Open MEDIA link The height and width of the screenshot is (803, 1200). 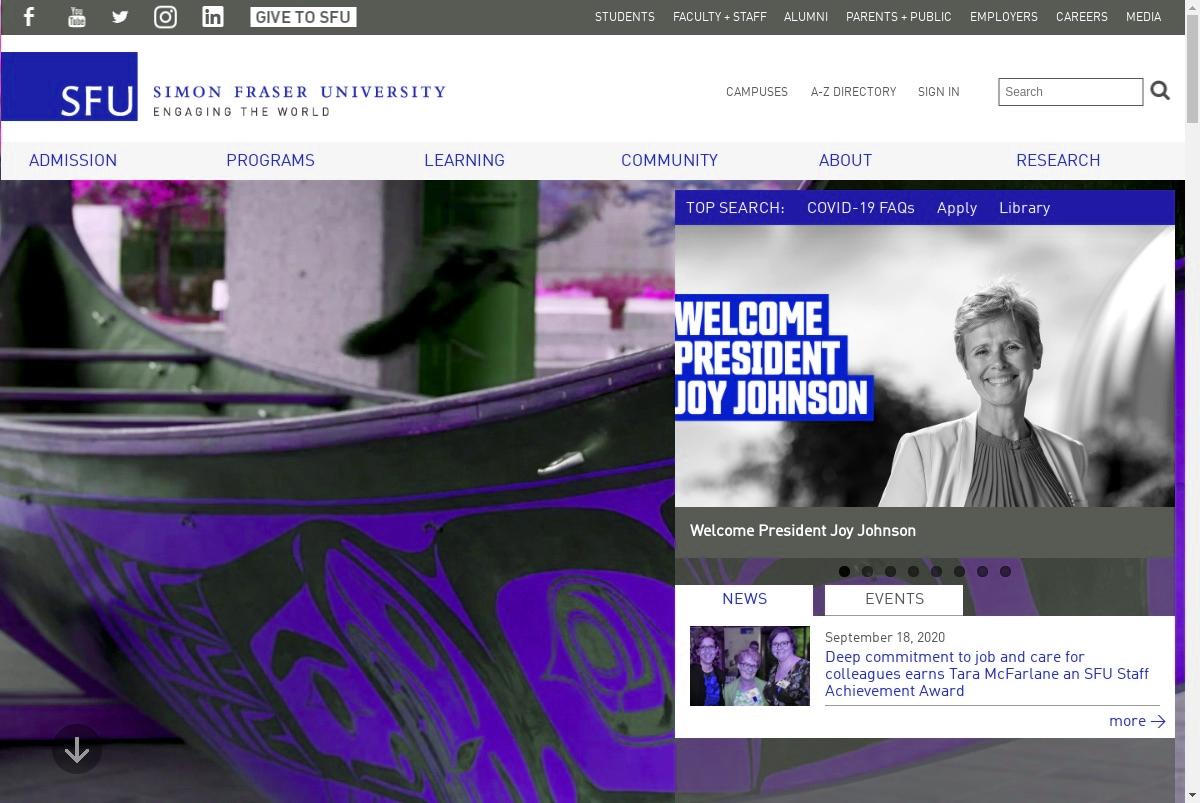coord(1144,17)
